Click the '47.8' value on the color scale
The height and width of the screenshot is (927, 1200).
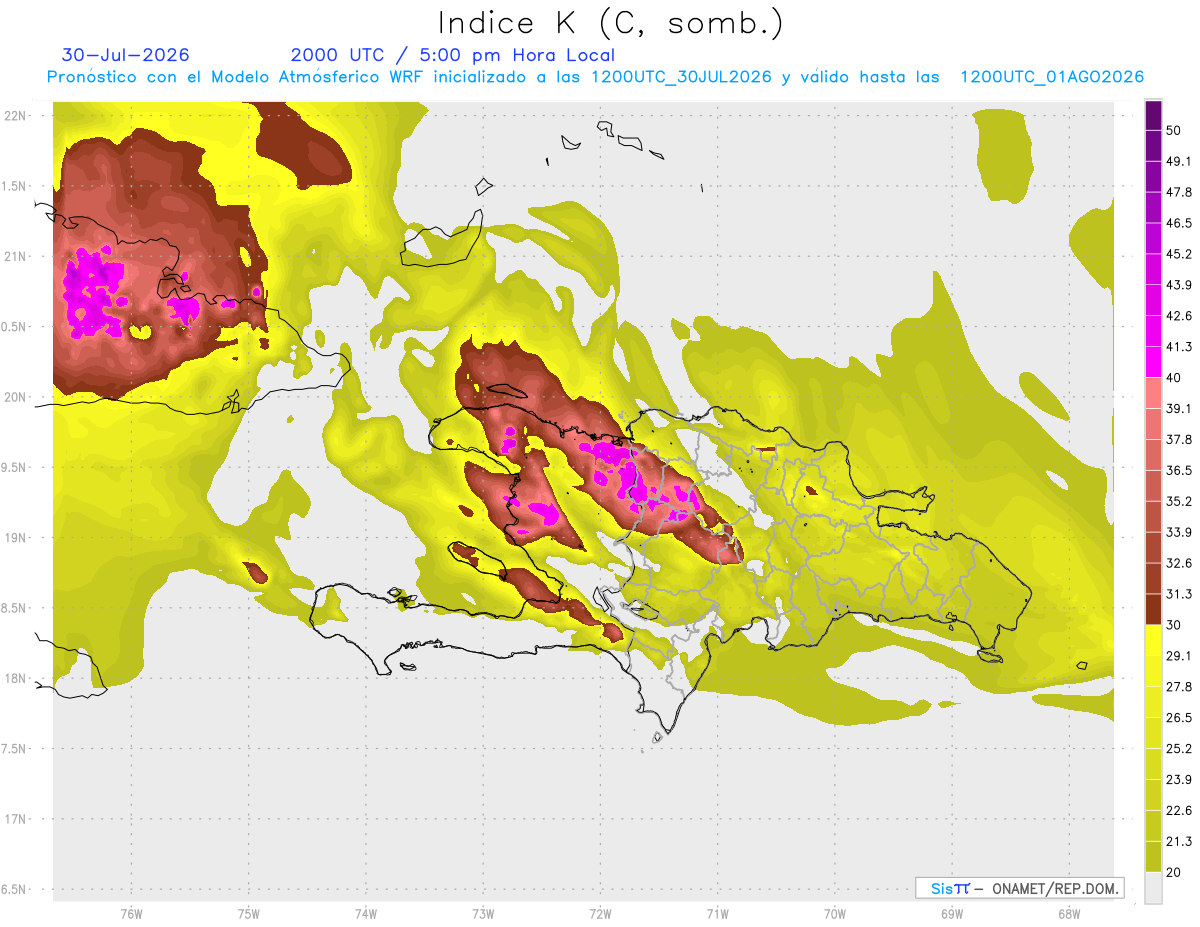pos(1178,192)
